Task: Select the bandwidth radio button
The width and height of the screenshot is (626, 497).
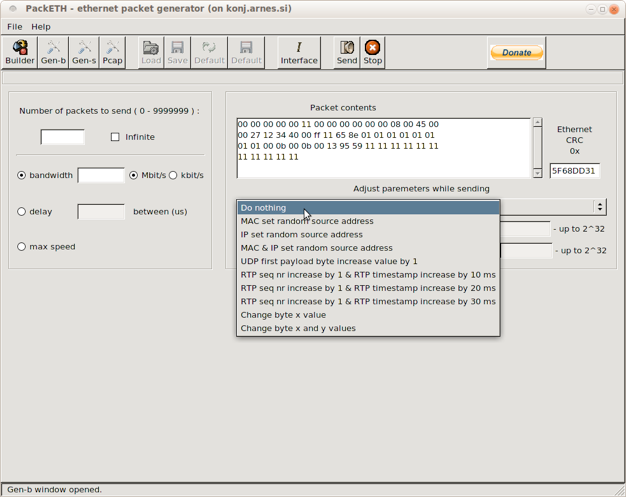Action: coord(22,175)
